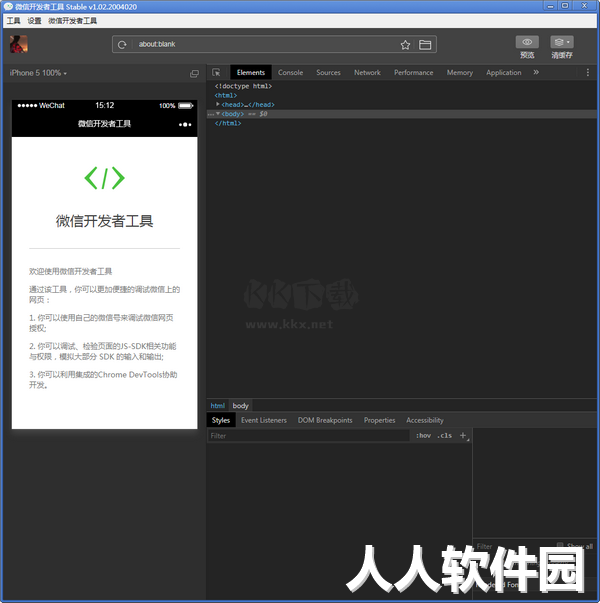The height and width of the screenshot is (603, 600).
Task: Open the Accessibility pane tab
Action: pyautogui.click(x=425, y=420)
